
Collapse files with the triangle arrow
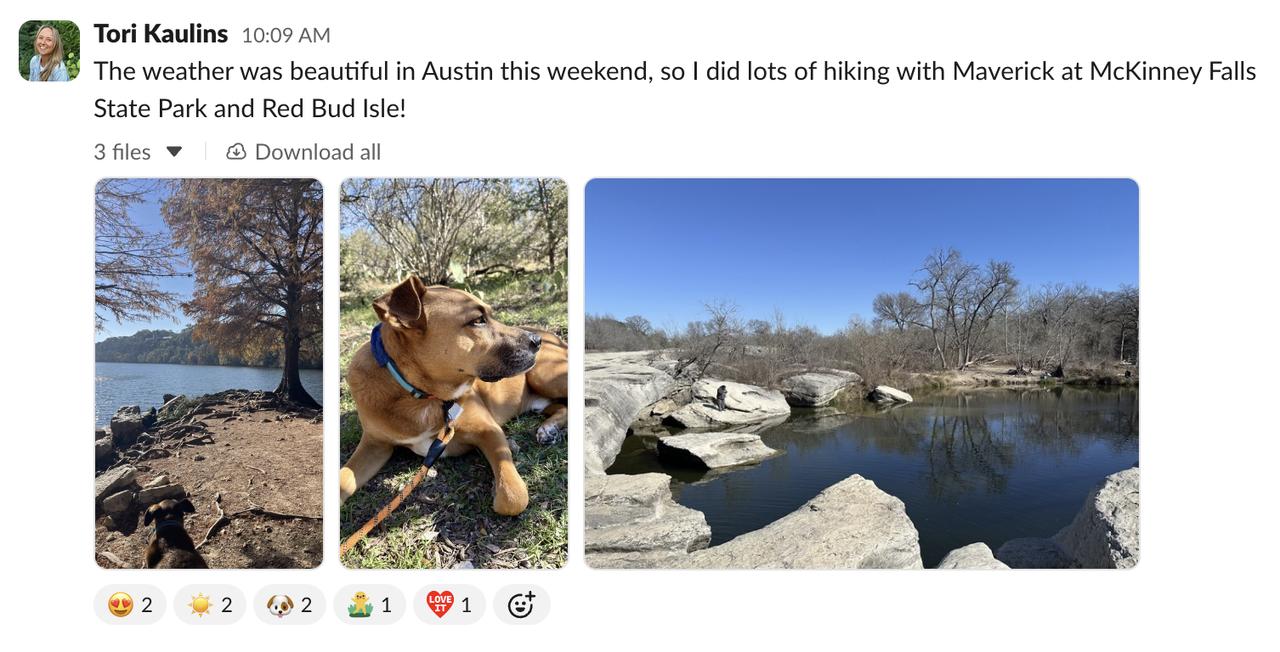174,152
